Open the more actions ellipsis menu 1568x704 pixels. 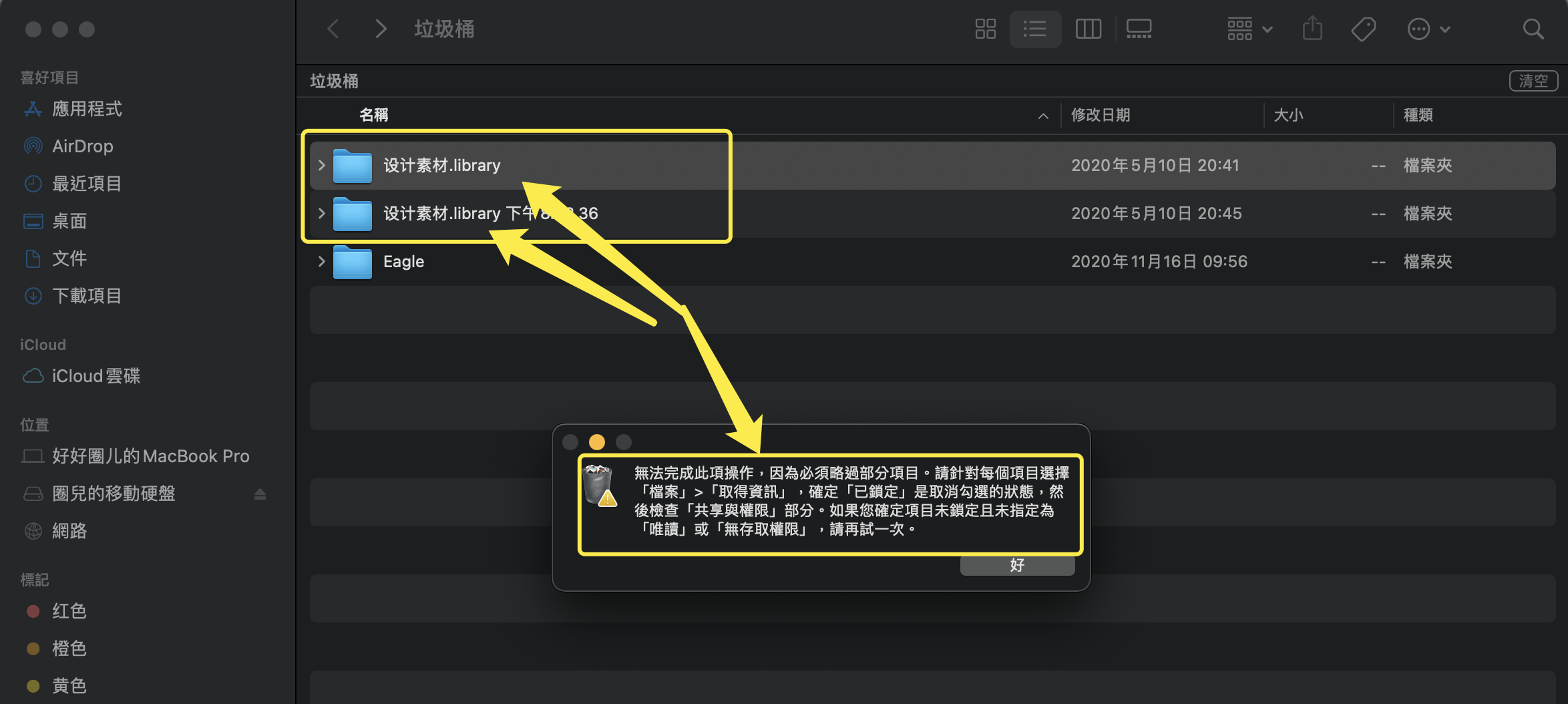[x=1428, y=29]
